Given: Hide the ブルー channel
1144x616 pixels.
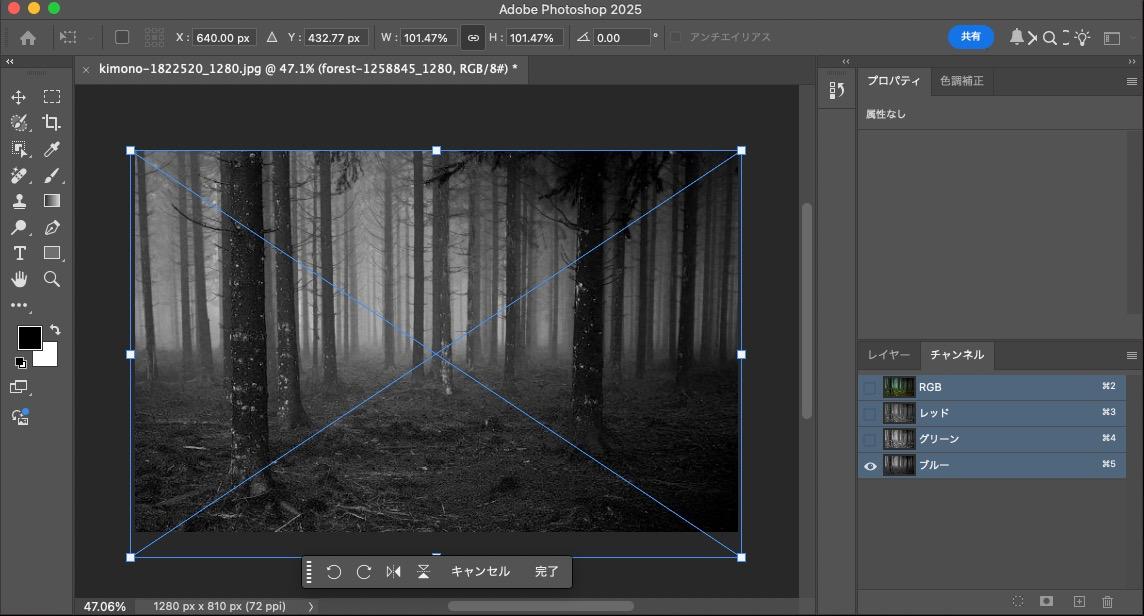Looking at the screenshot, I should 870,466.
